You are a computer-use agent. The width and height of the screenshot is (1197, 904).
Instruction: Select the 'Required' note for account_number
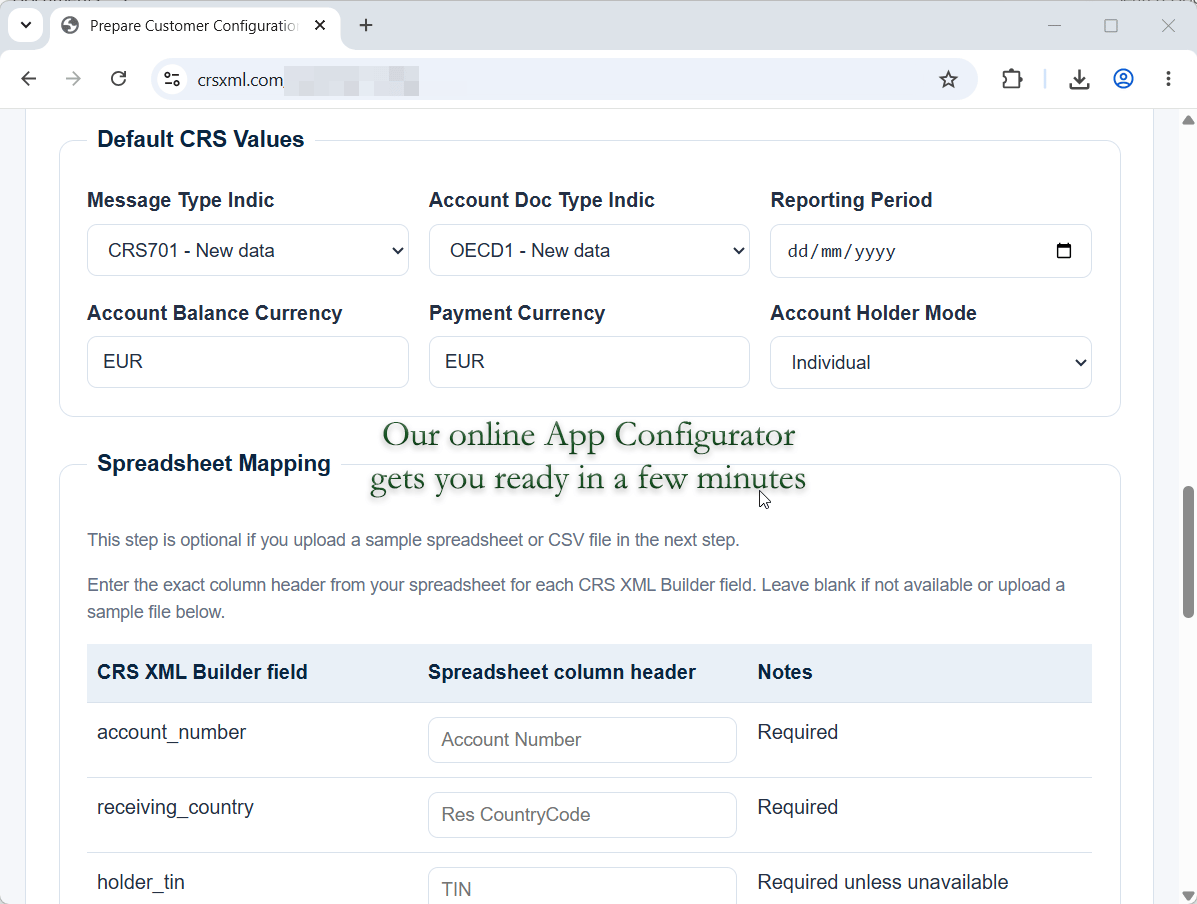point(798,732)
